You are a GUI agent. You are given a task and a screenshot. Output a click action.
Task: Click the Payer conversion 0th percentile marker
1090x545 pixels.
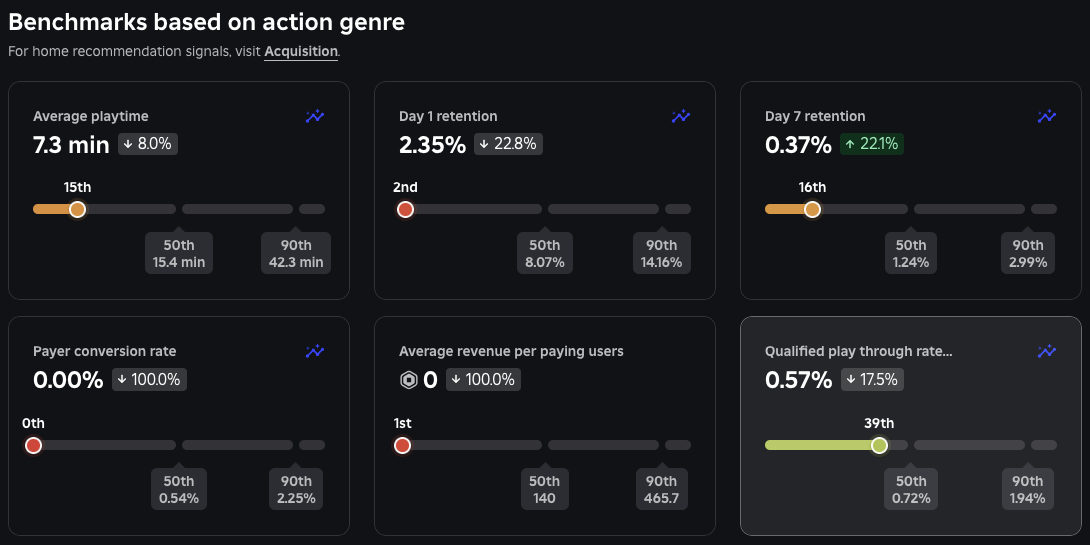pyautogui.click(x=33, y=445)
